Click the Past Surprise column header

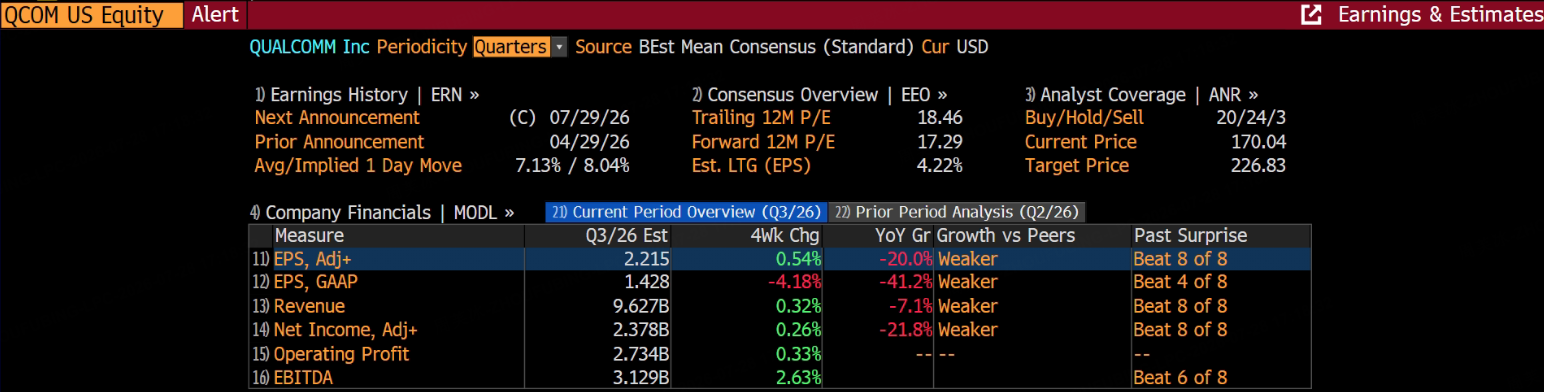(1190, 236)
